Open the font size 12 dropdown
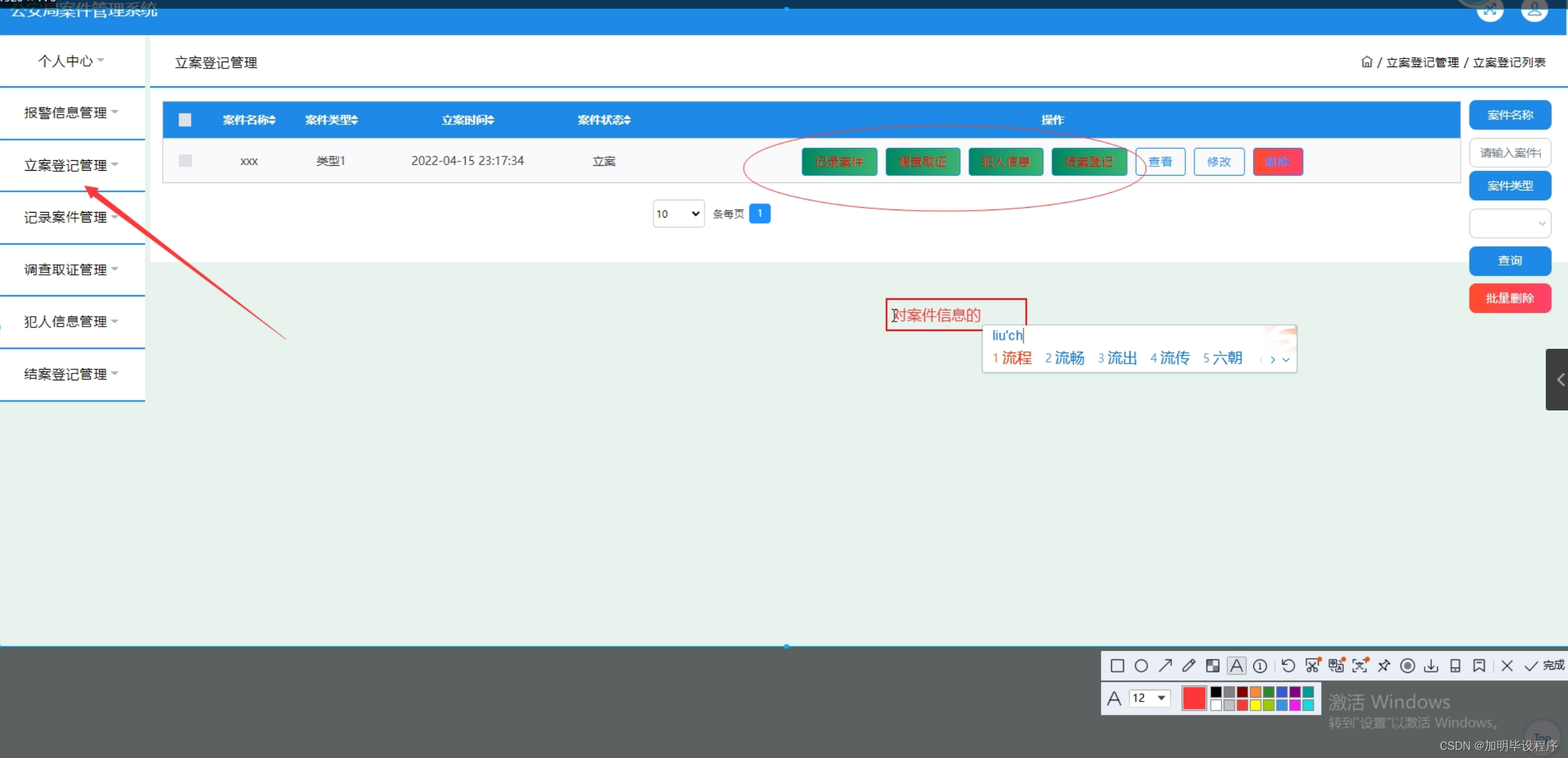This screenshot has height=758, width=1568. tap(1149, 698)
